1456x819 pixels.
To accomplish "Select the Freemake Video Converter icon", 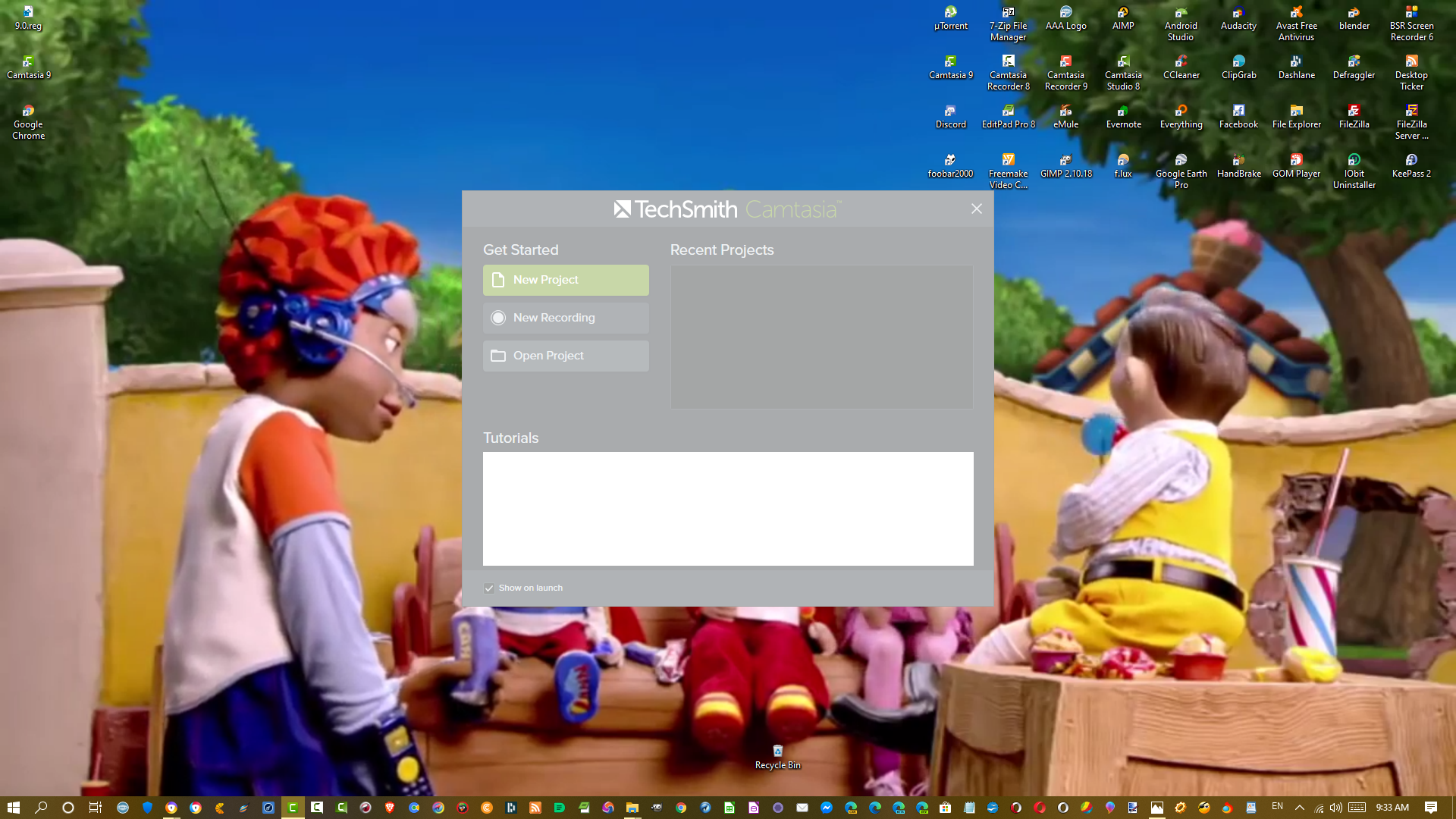I will click(1008, 171).
